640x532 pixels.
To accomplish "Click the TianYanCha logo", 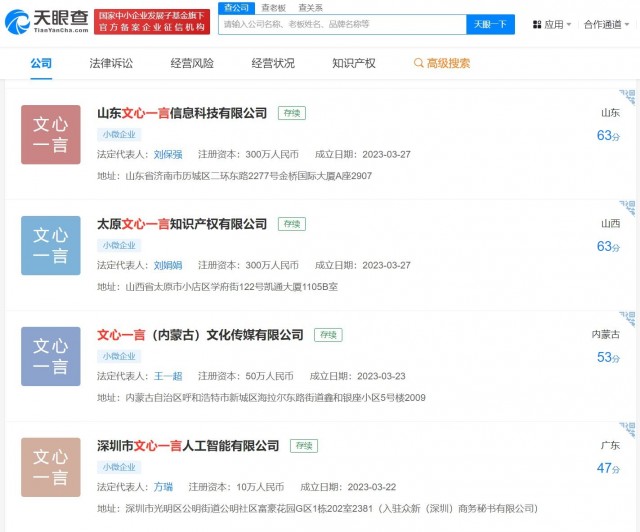I will 47,21.
